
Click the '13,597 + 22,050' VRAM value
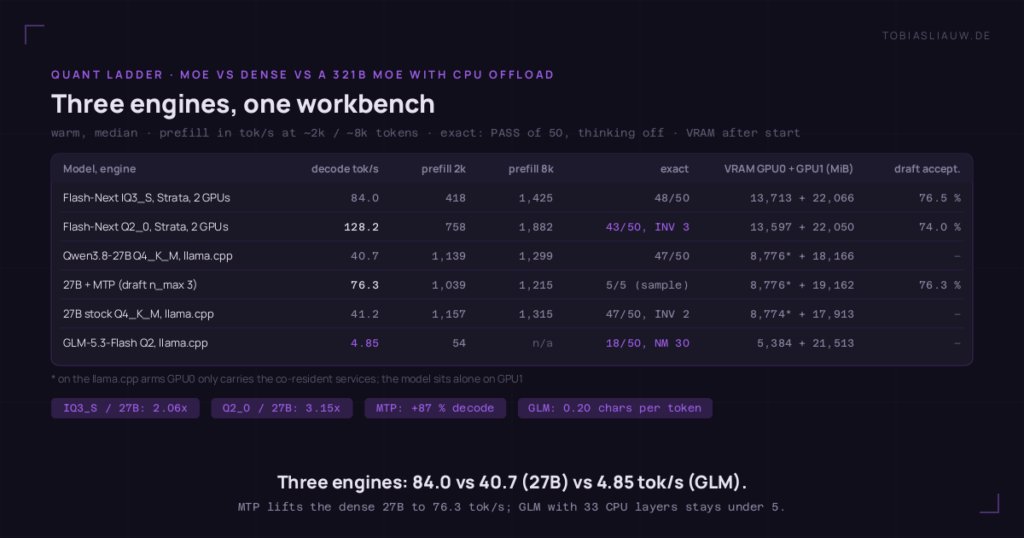click(x=802, y=227)
